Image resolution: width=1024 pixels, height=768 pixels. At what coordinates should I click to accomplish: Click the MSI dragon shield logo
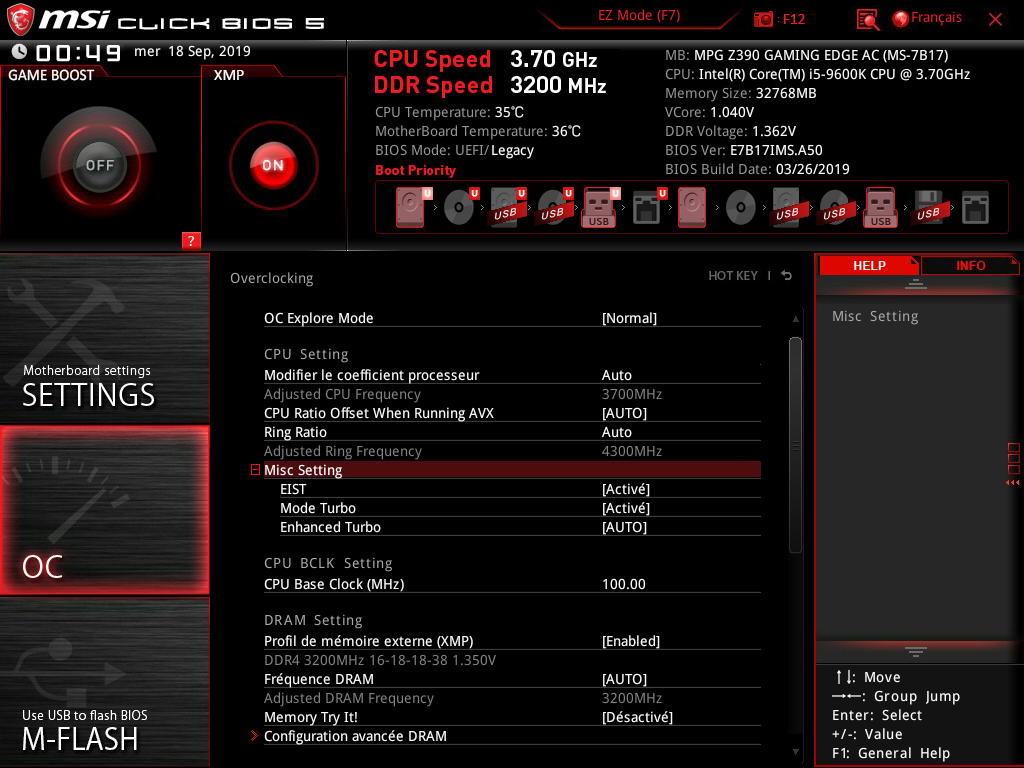tap(20, 19)
